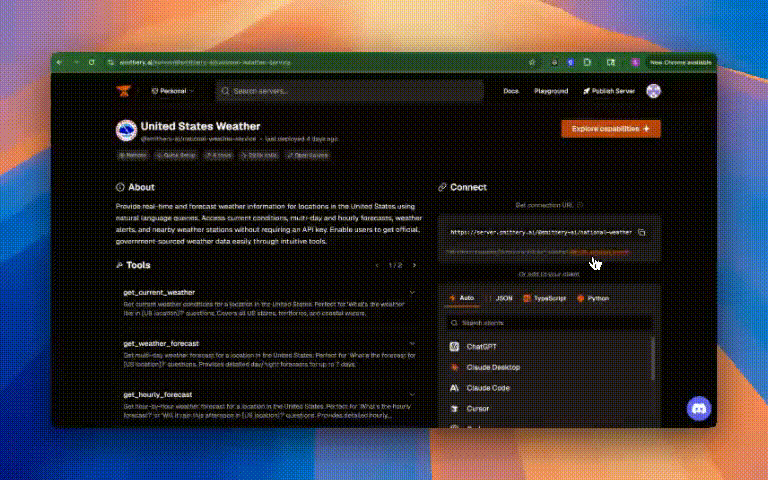The image size is (768, 480).
Task: Bookmark this page with the star icon
Action: (x=532, y=63)
